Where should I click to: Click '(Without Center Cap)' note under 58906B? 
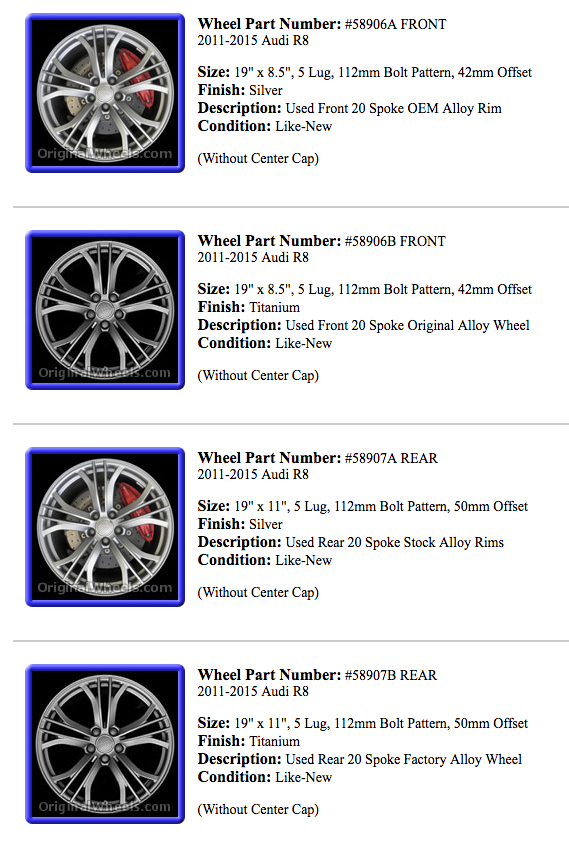click(x=258, y=376)
